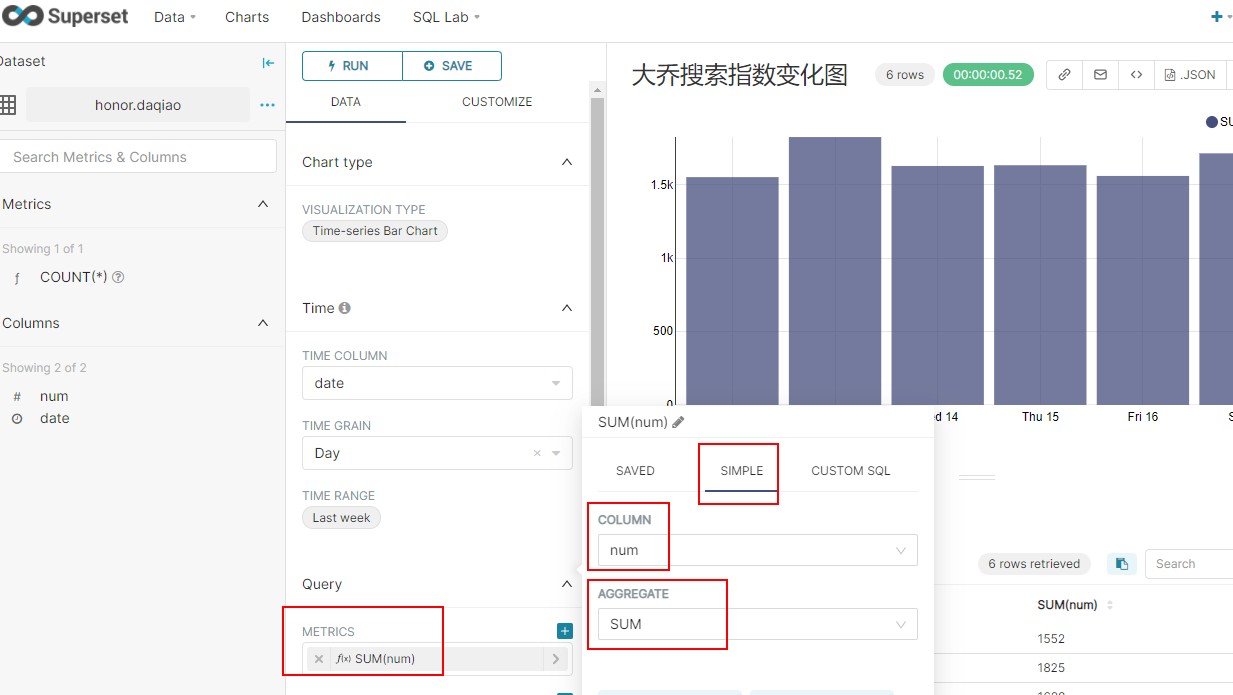This screenshot has height=695, width=1233.
Task: Remove the SUM(num) metric
Action: (318, 658)
